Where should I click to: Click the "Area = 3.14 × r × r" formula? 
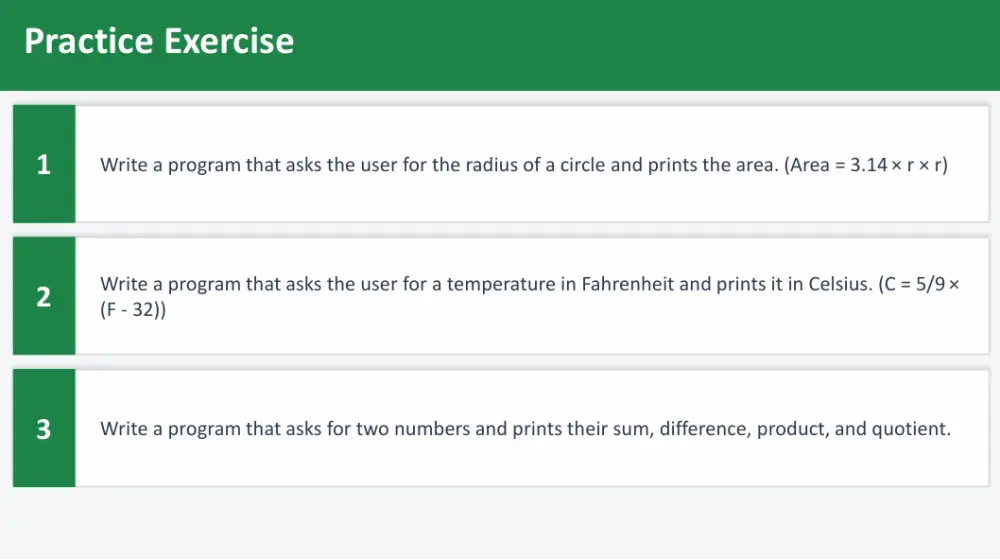866,165
